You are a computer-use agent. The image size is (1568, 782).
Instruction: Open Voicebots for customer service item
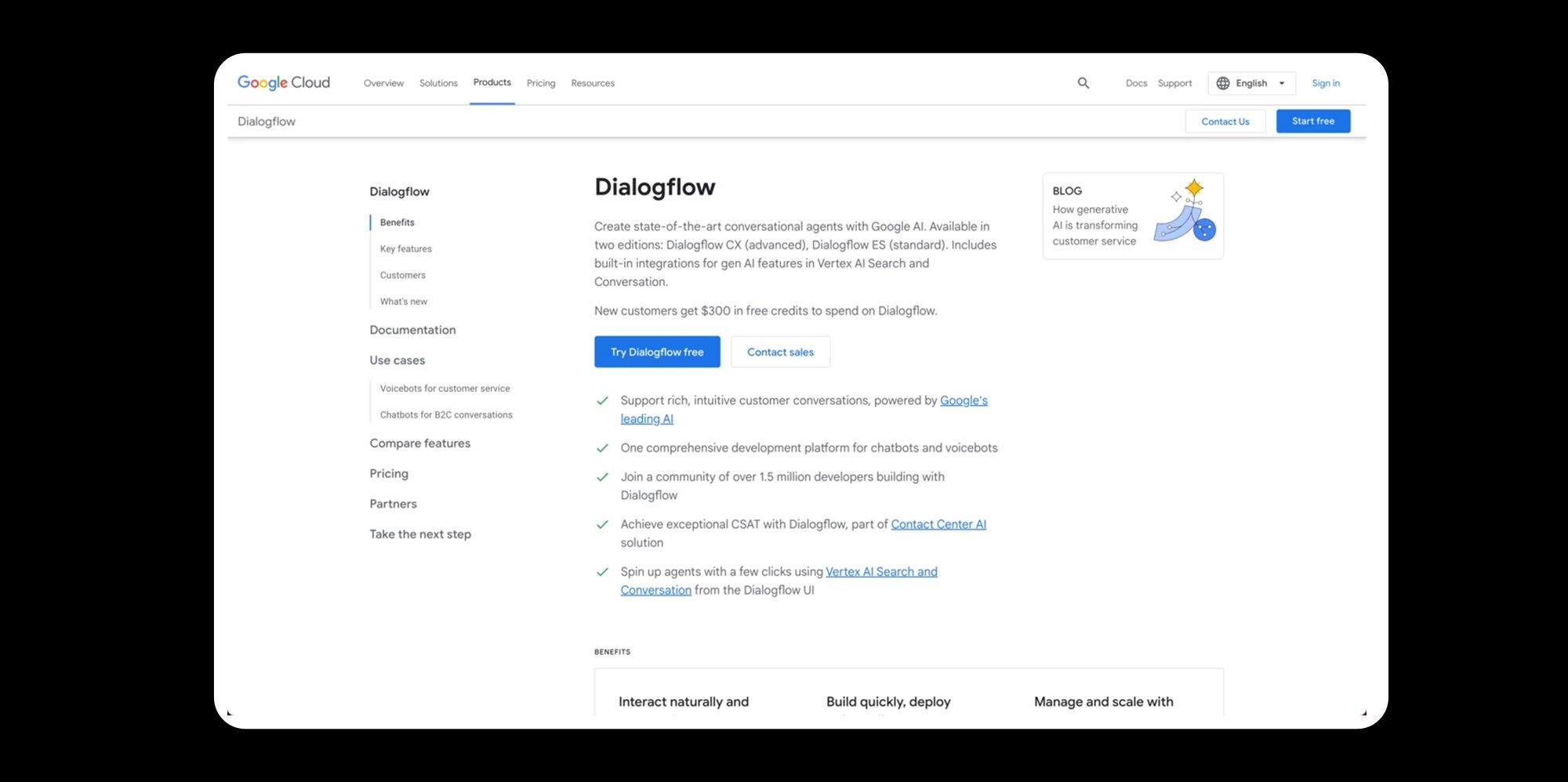(445, 389)
